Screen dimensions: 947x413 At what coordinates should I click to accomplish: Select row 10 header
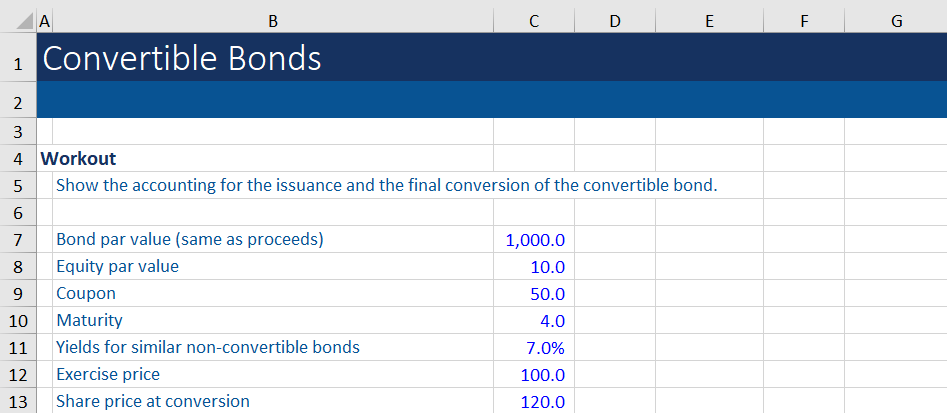pos(18,320)
